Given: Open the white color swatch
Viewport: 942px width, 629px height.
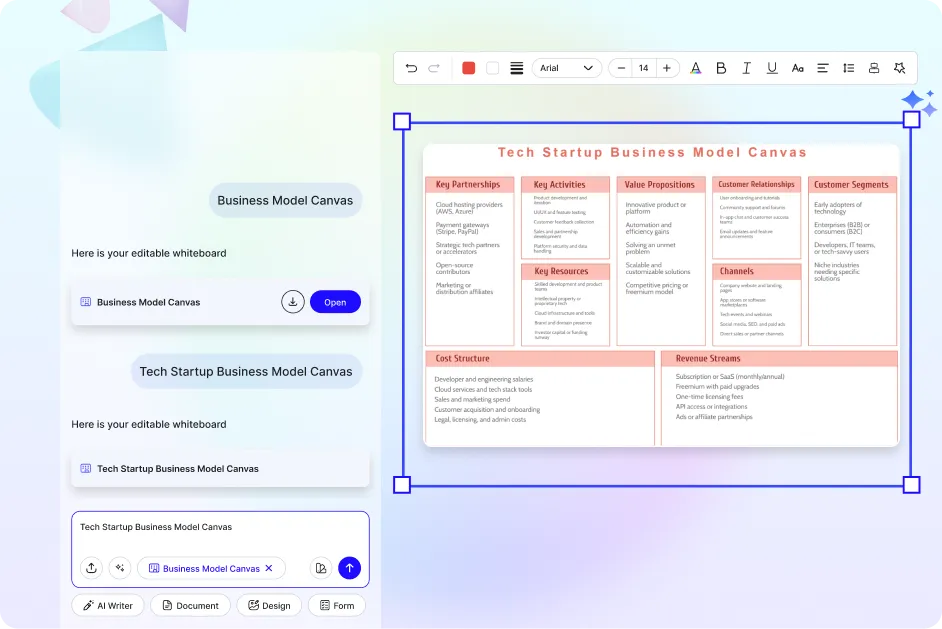Looking at the screenshot, I should pyautogui.click(x=493, y=68).
